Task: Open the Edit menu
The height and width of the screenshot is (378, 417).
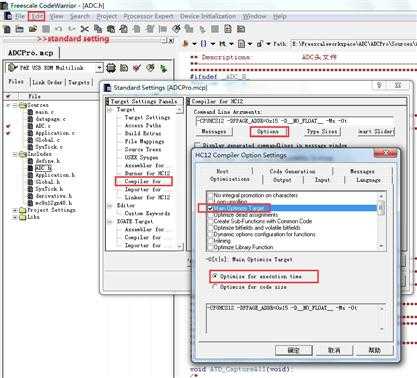Action: coord(37,16)
